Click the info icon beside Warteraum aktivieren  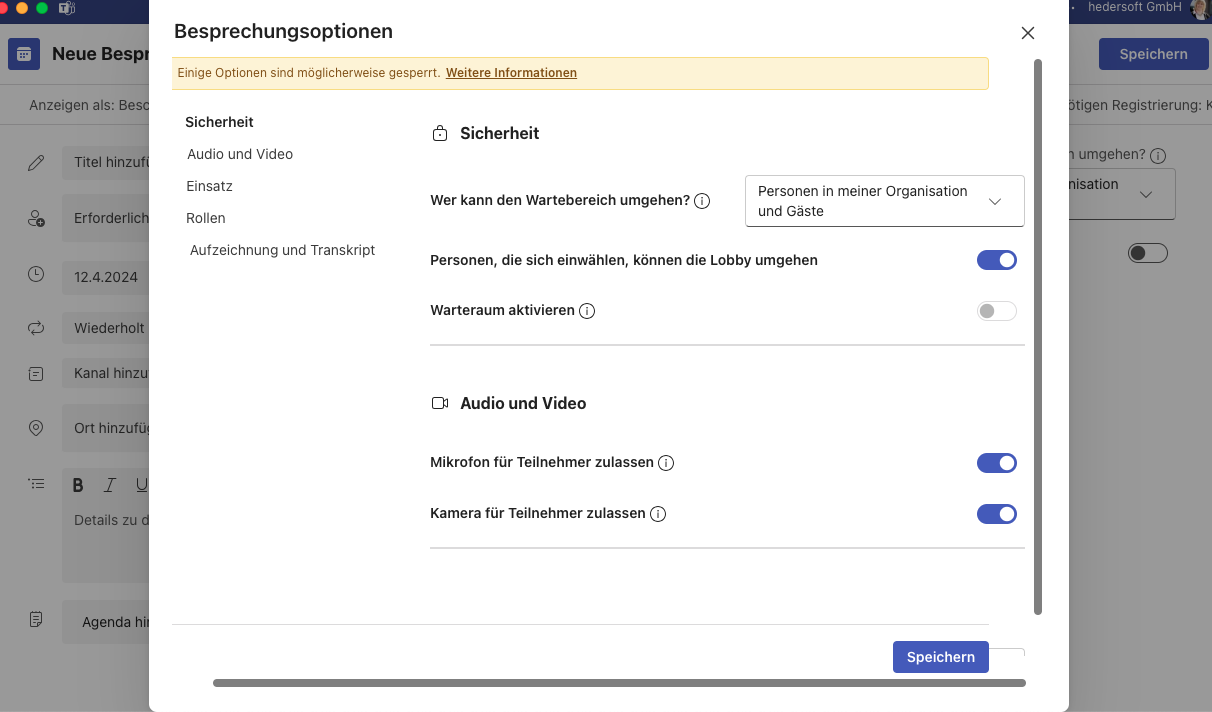coord(587,311)
